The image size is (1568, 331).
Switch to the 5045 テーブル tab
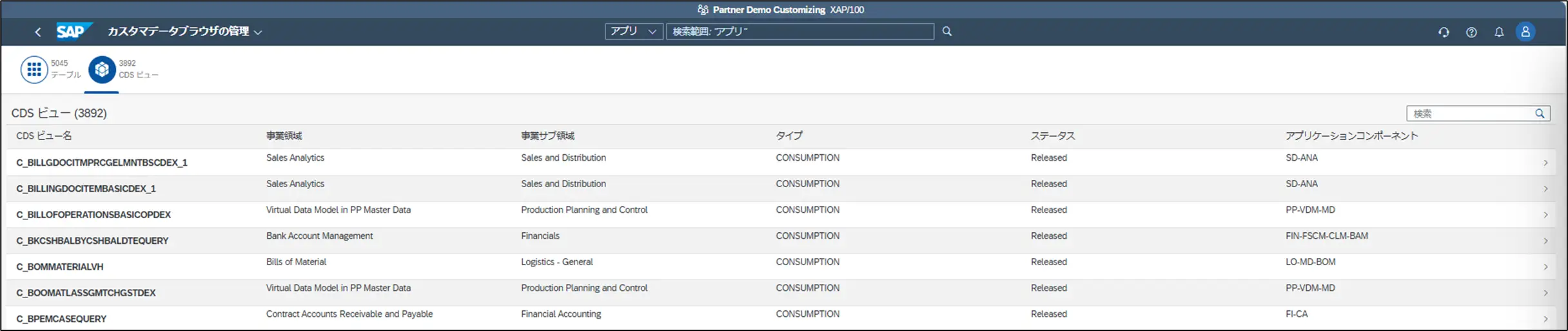(x=50, y=69)
